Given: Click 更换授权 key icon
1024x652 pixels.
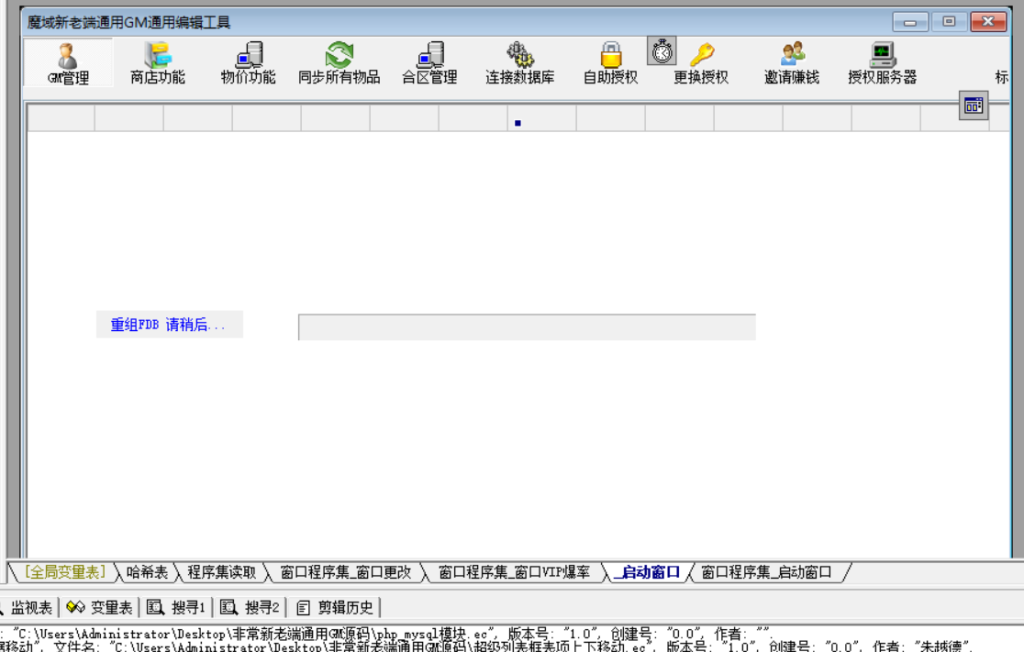Looking at the screenshot, I should click(701, 63).
